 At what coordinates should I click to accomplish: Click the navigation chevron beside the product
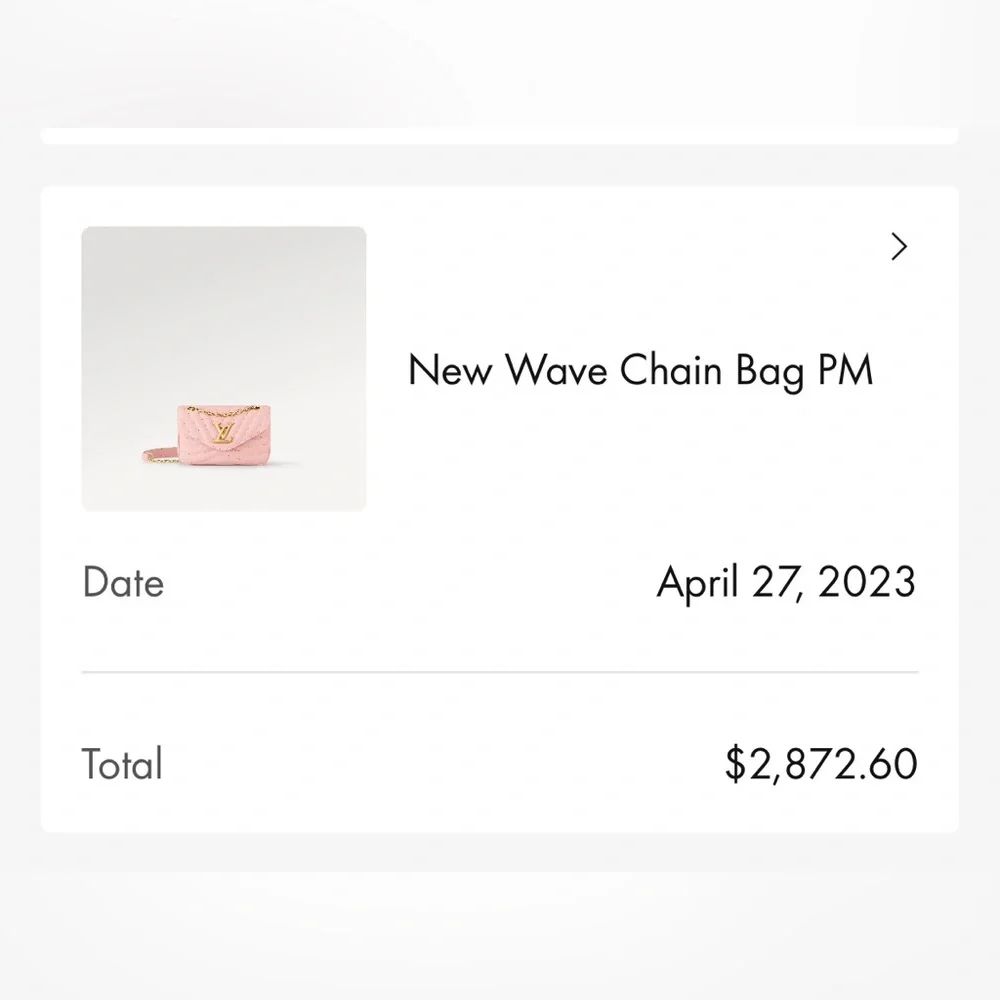coord(899,246)
